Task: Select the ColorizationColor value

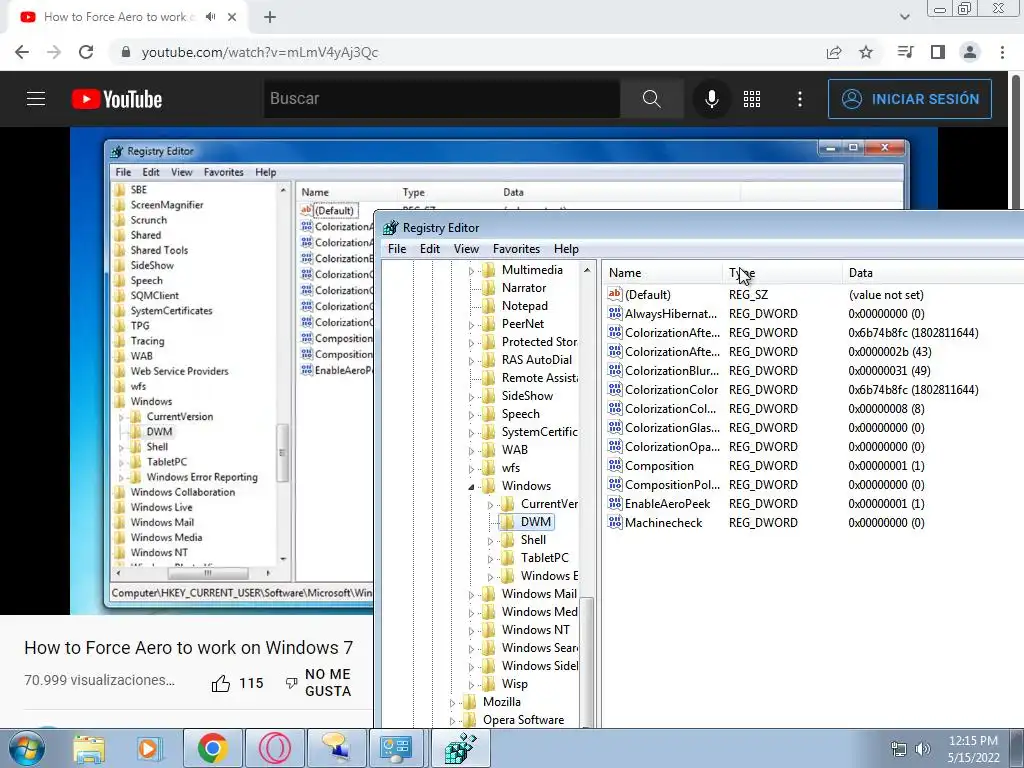Action: [671, 390]
